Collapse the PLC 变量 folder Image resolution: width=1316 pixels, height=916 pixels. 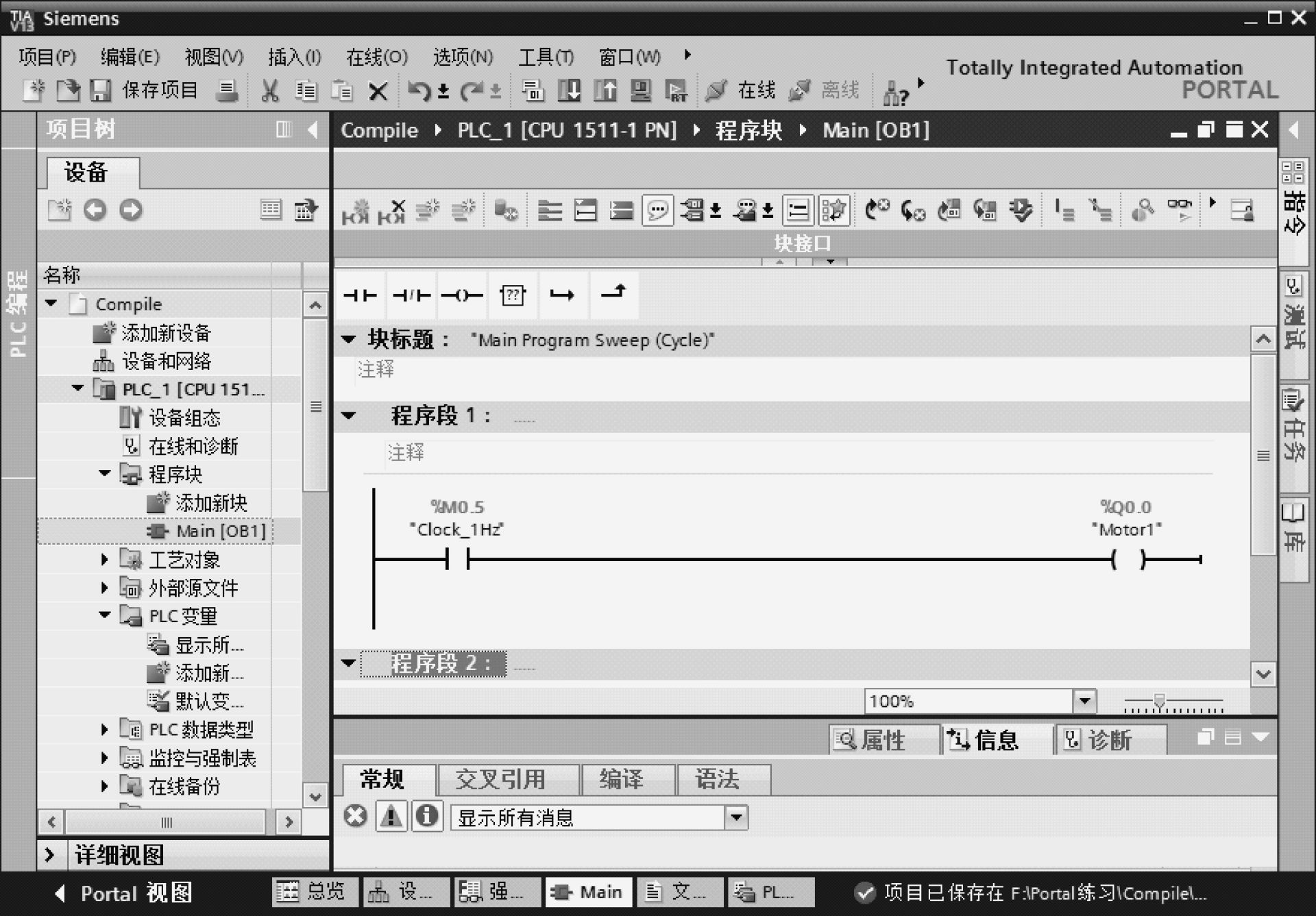[x=104, y=615]
